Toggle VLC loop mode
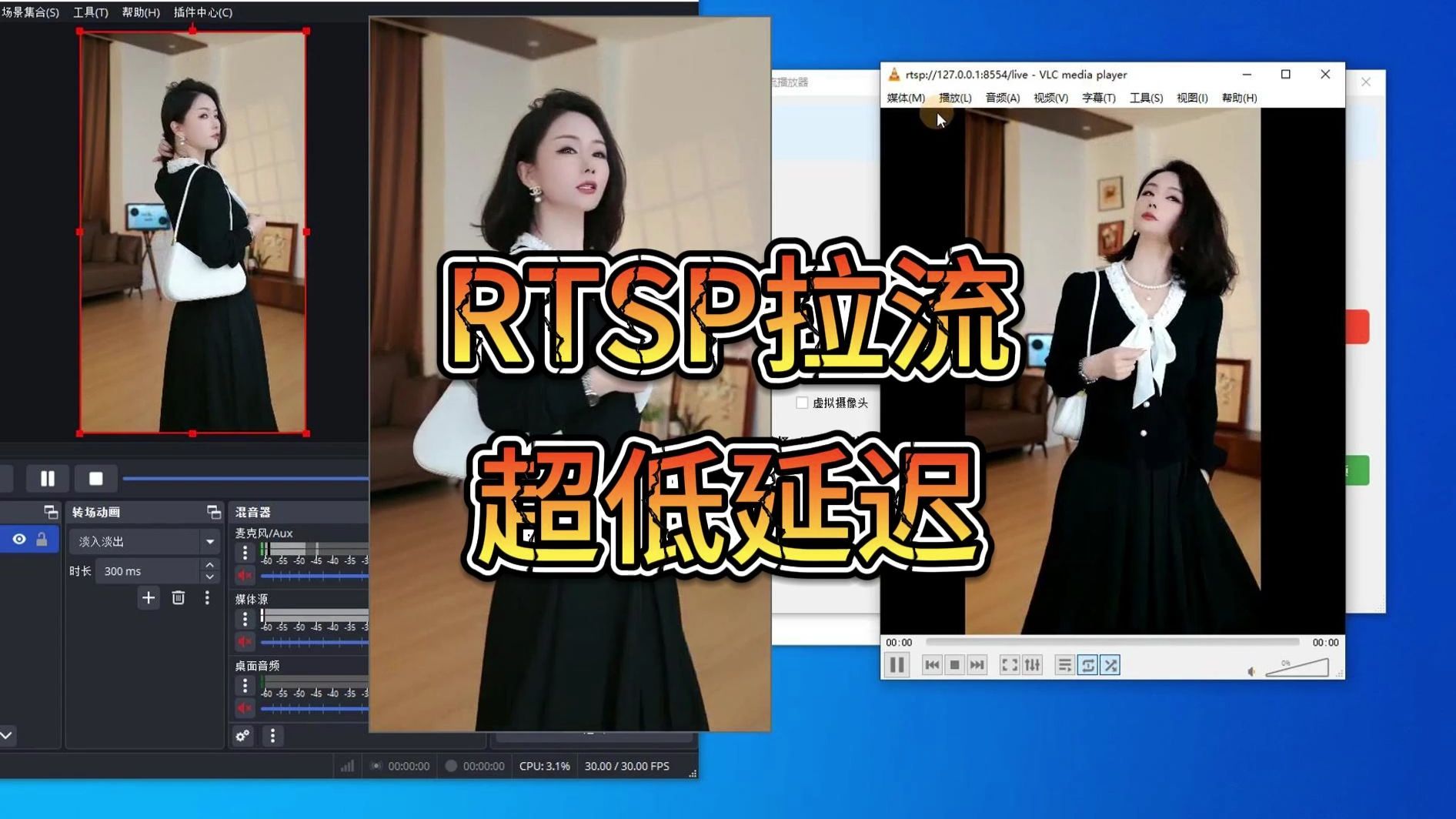 [1087, 665]
